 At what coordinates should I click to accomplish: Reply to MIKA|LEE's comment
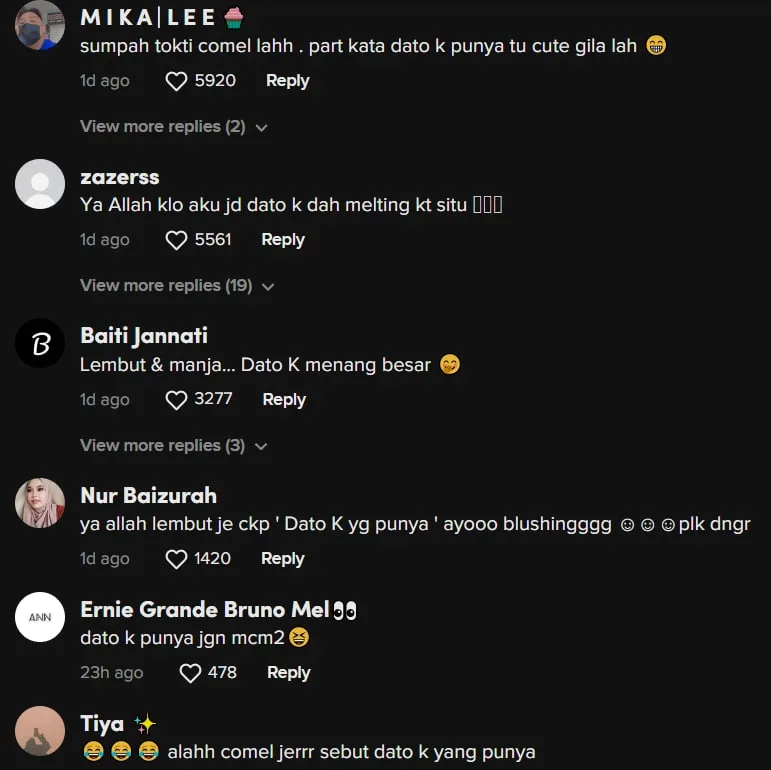click(288, 81)
